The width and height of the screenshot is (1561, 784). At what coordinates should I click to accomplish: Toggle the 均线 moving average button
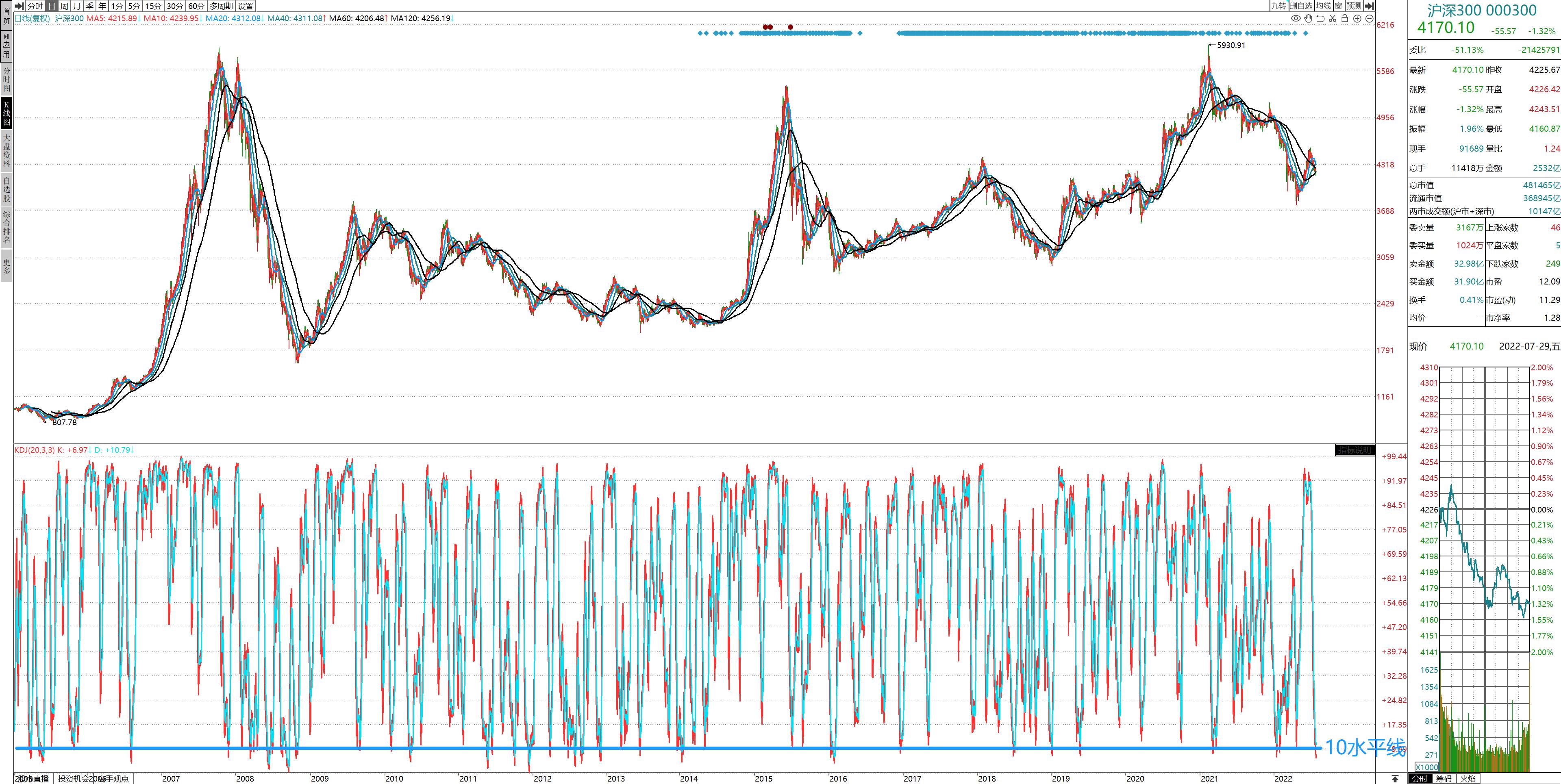[1324, 6]
